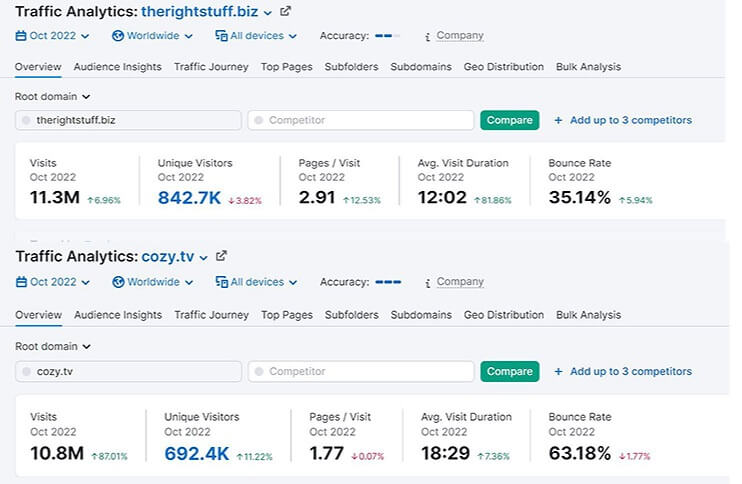Viewport: 742px width, 484px height.
Task: Click 63.18% bounce rate value
Action: [x=580, y=453]
